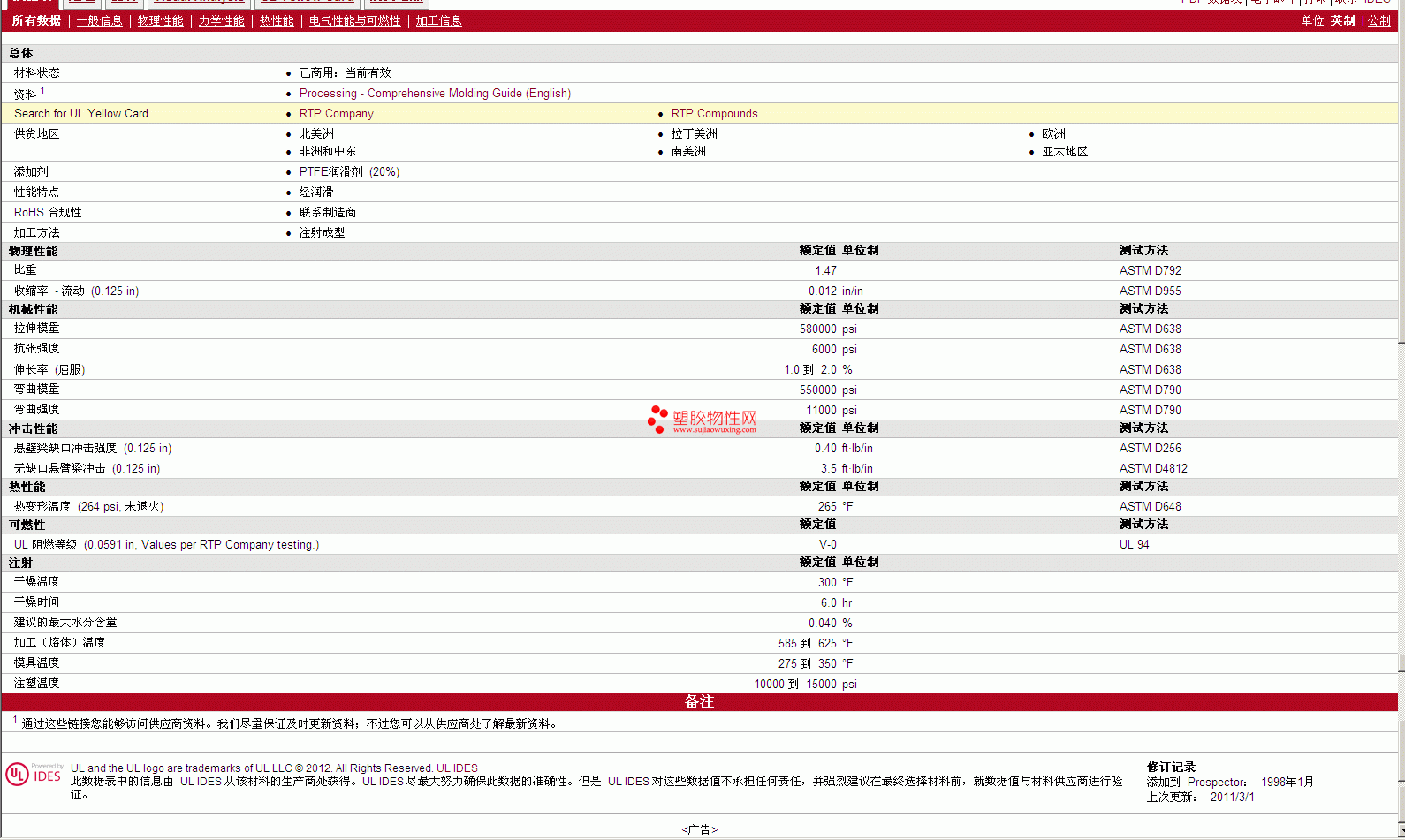Click the 建议的最大水分含量 row label
Viewport: 1405px width, 840px height.
pos(65,623)
